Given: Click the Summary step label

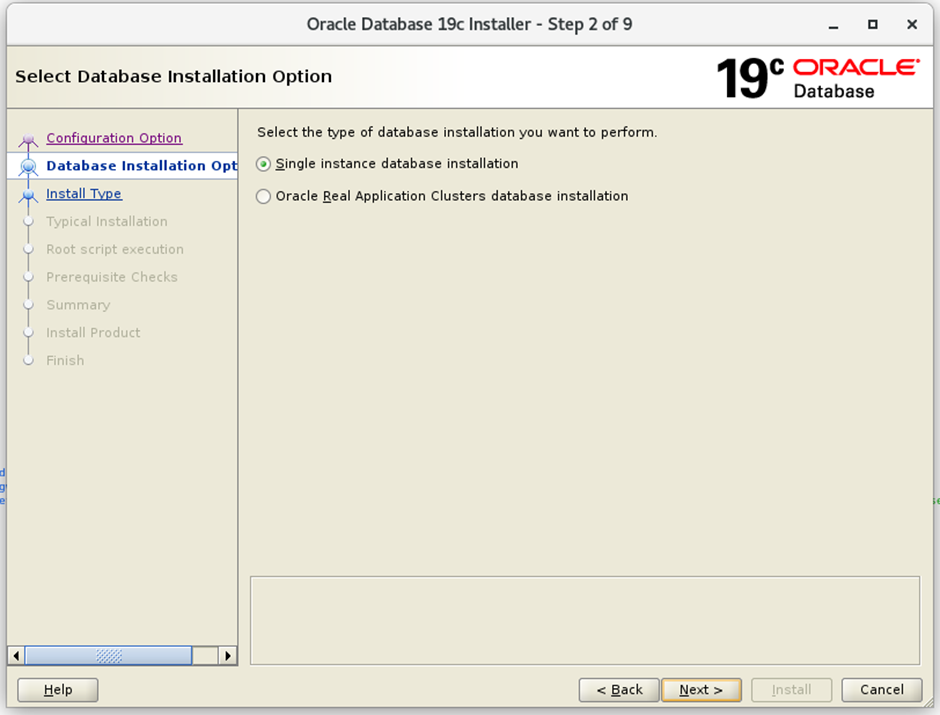Looking at the screenshot, I should pos(79,305).
